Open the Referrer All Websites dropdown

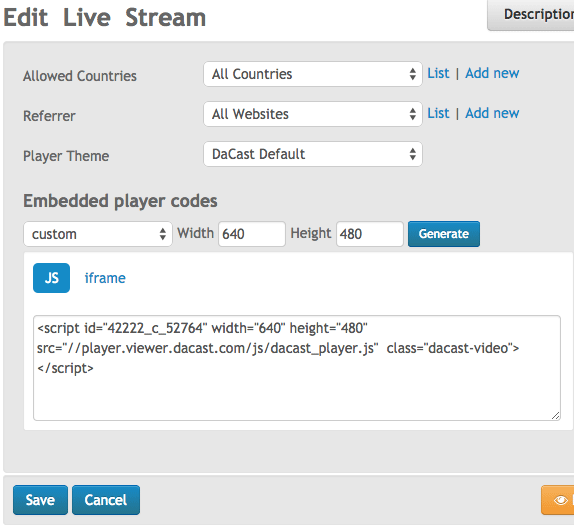pos(313,114)
